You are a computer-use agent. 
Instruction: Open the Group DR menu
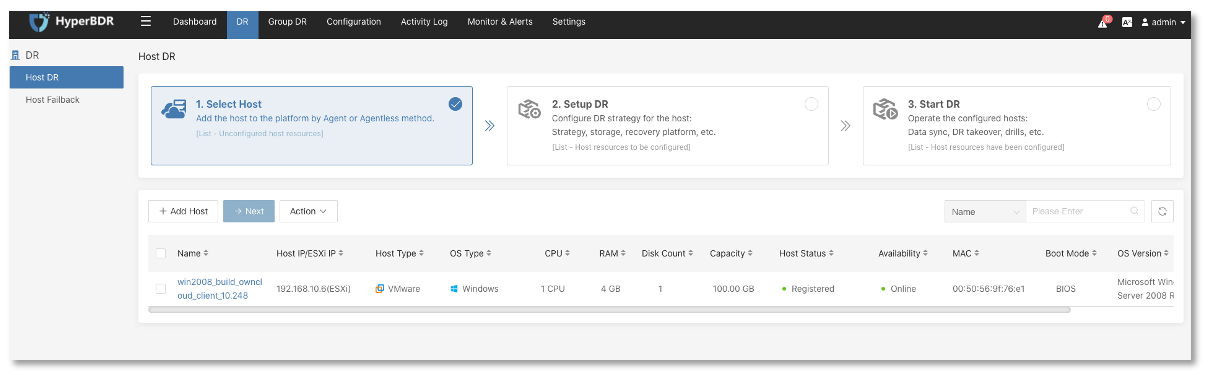tap(287, 22)
